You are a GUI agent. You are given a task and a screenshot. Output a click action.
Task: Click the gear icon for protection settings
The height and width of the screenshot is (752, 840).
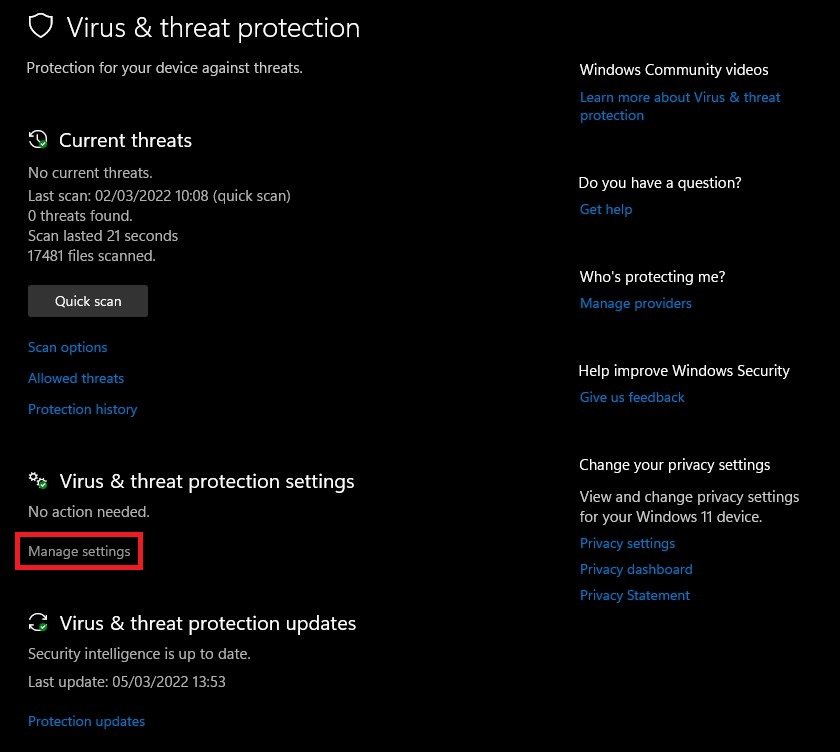pyautogui.click(x=38, y=481)
